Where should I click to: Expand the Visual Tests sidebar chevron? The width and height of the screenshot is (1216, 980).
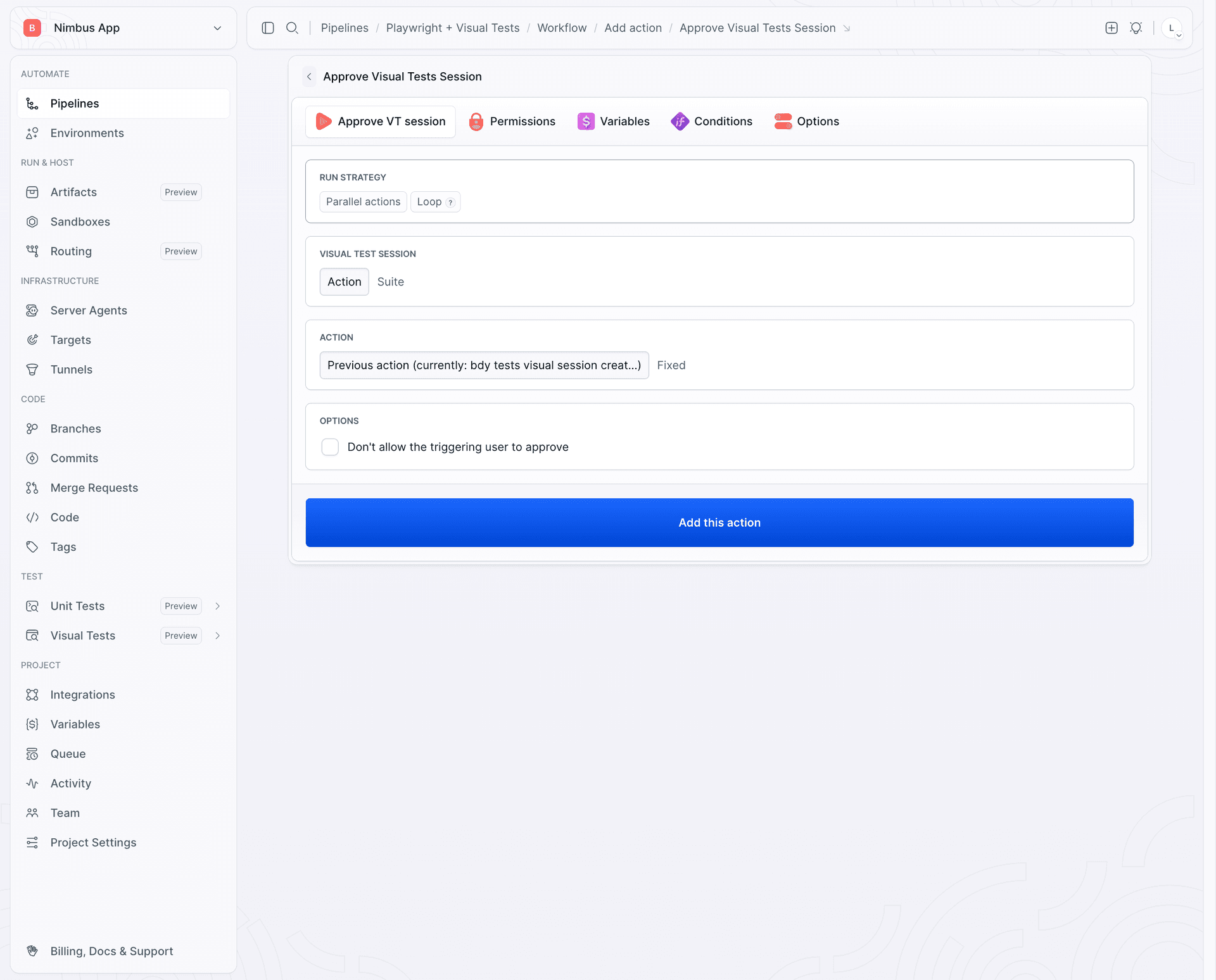pos(218,636)
